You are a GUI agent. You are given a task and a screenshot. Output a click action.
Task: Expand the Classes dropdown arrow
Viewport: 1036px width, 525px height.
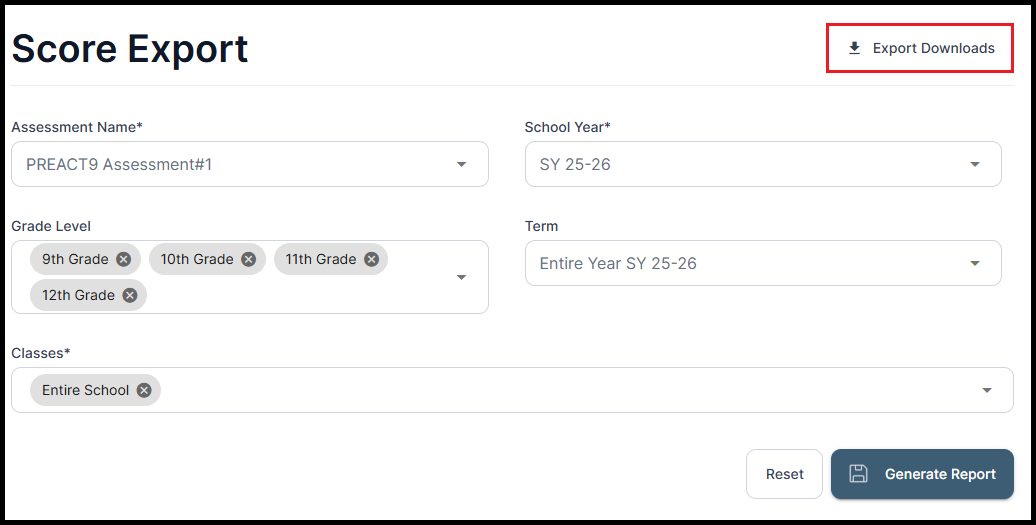[x=987, y=390]
